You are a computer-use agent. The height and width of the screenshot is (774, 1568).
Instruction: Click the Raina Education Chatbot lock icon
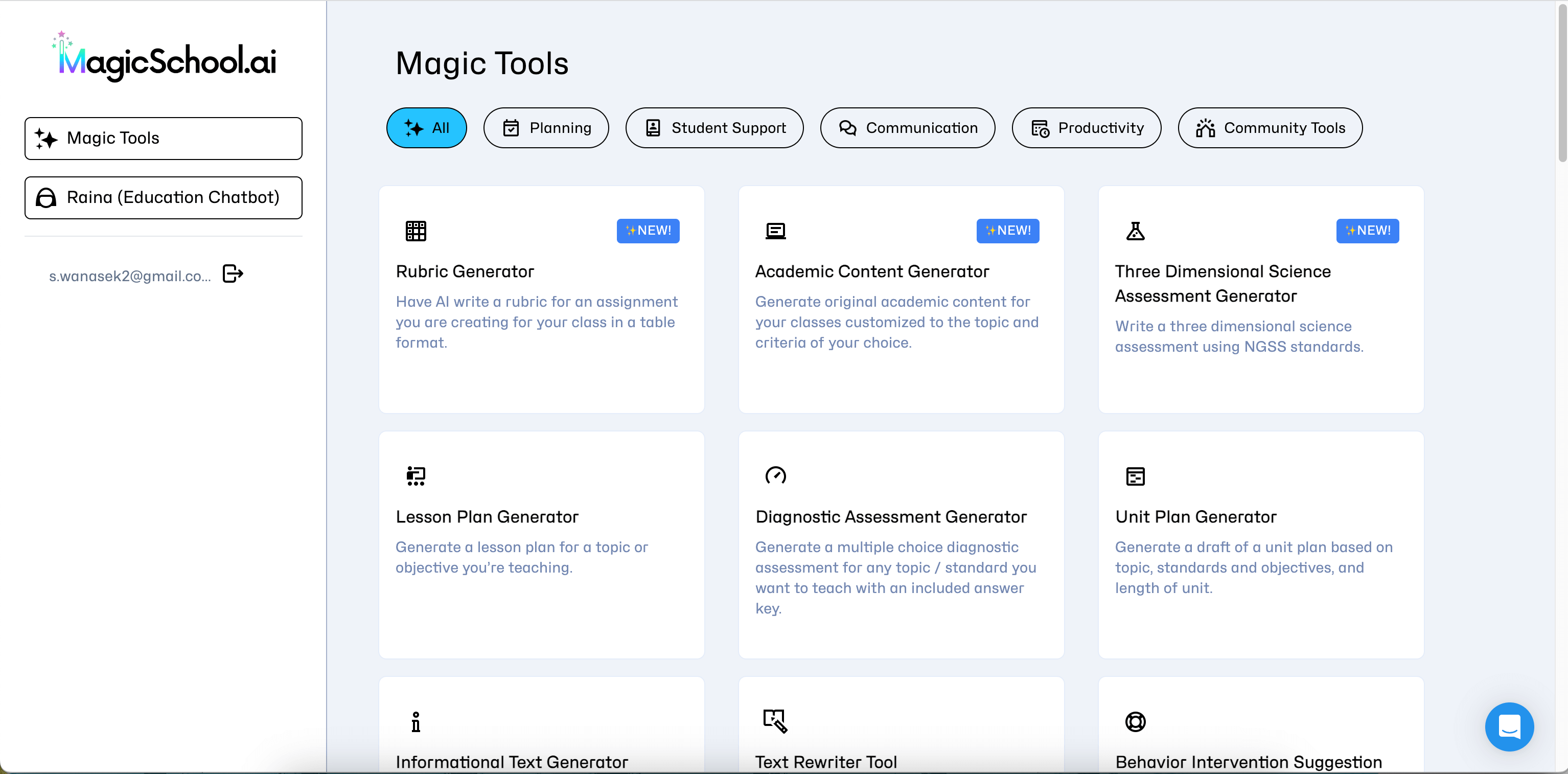[x=46, y=197]
